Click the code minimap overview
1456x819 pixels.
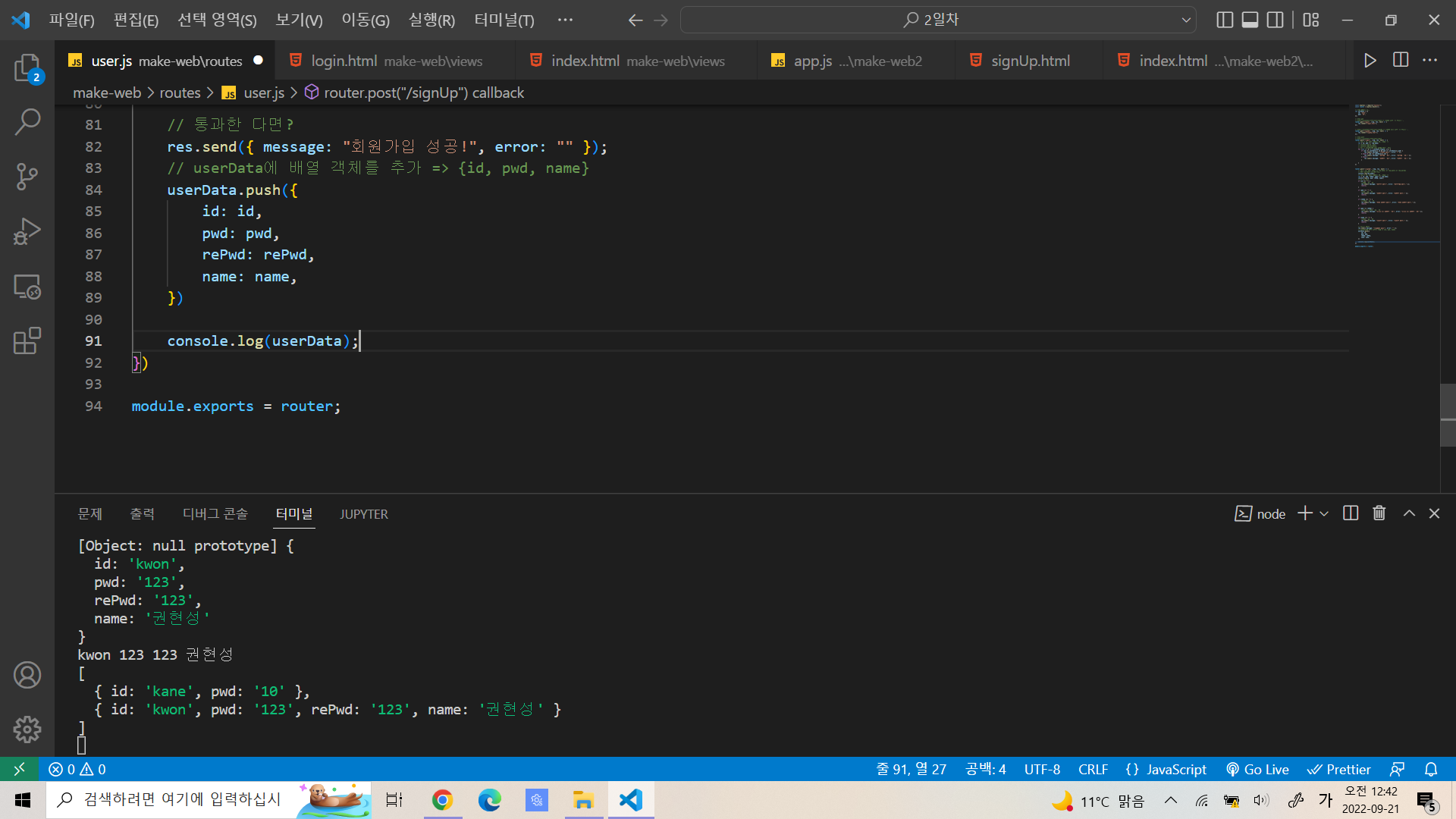pyautogui.click(x=1395, y=174)
